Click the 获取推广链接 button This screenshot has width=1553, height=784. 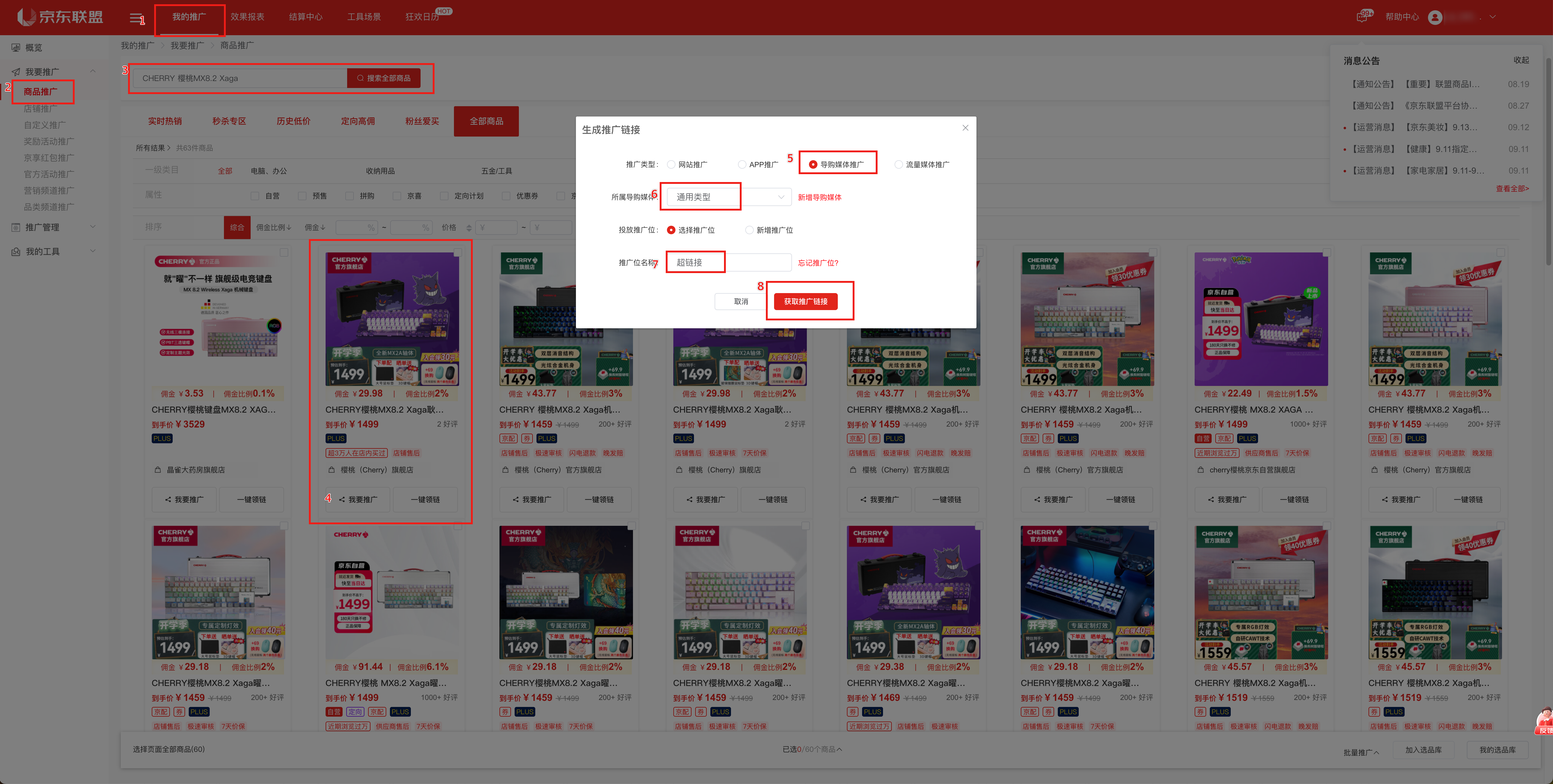805,301
